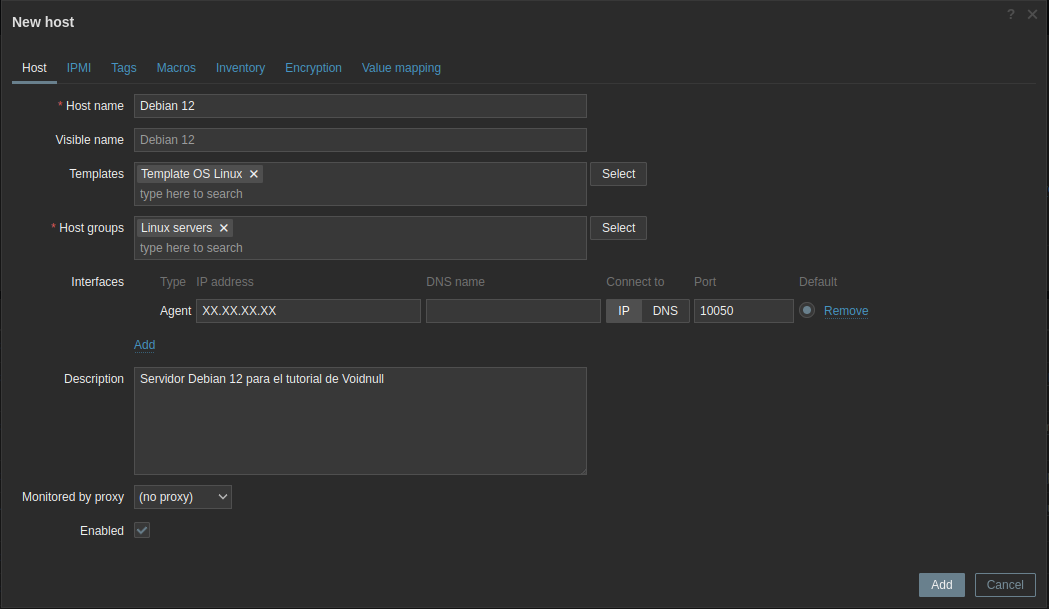Go to the Inventory tab
This screenshot has width=1049, height=609.
click(240, 68)
